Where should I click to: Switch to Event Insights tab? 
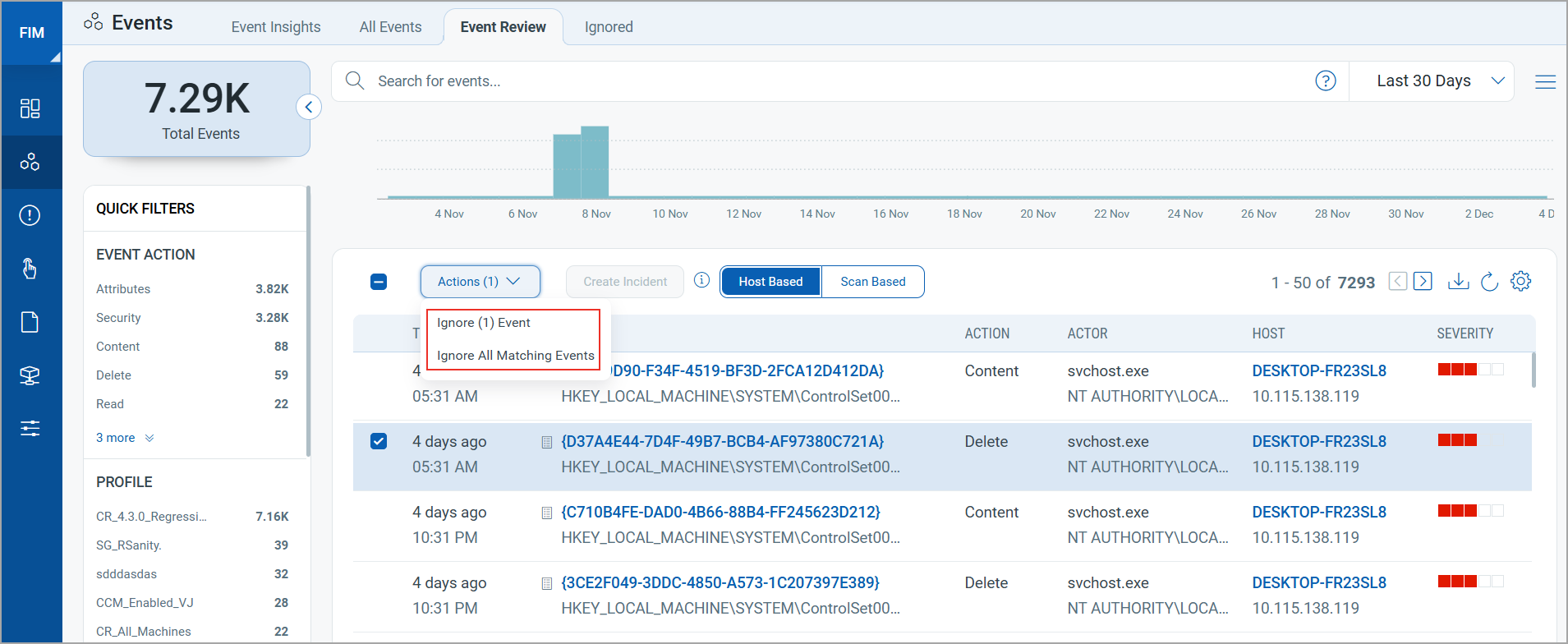coord(276,27)
